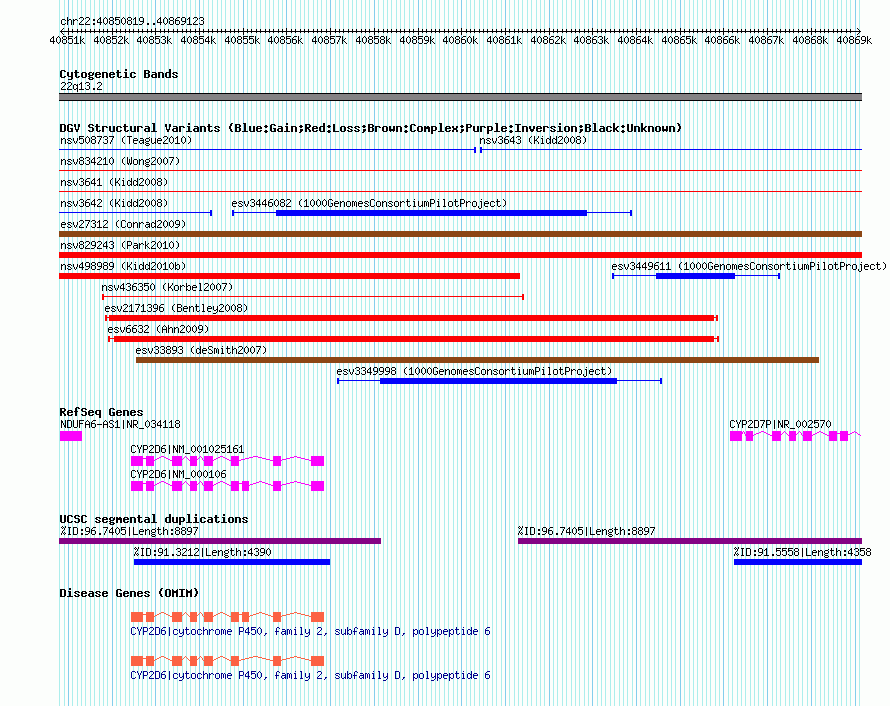Screen dimensions: 890x706
Task: Open the DGV Structural Variants track heading
Action: [x=370, y=128]
